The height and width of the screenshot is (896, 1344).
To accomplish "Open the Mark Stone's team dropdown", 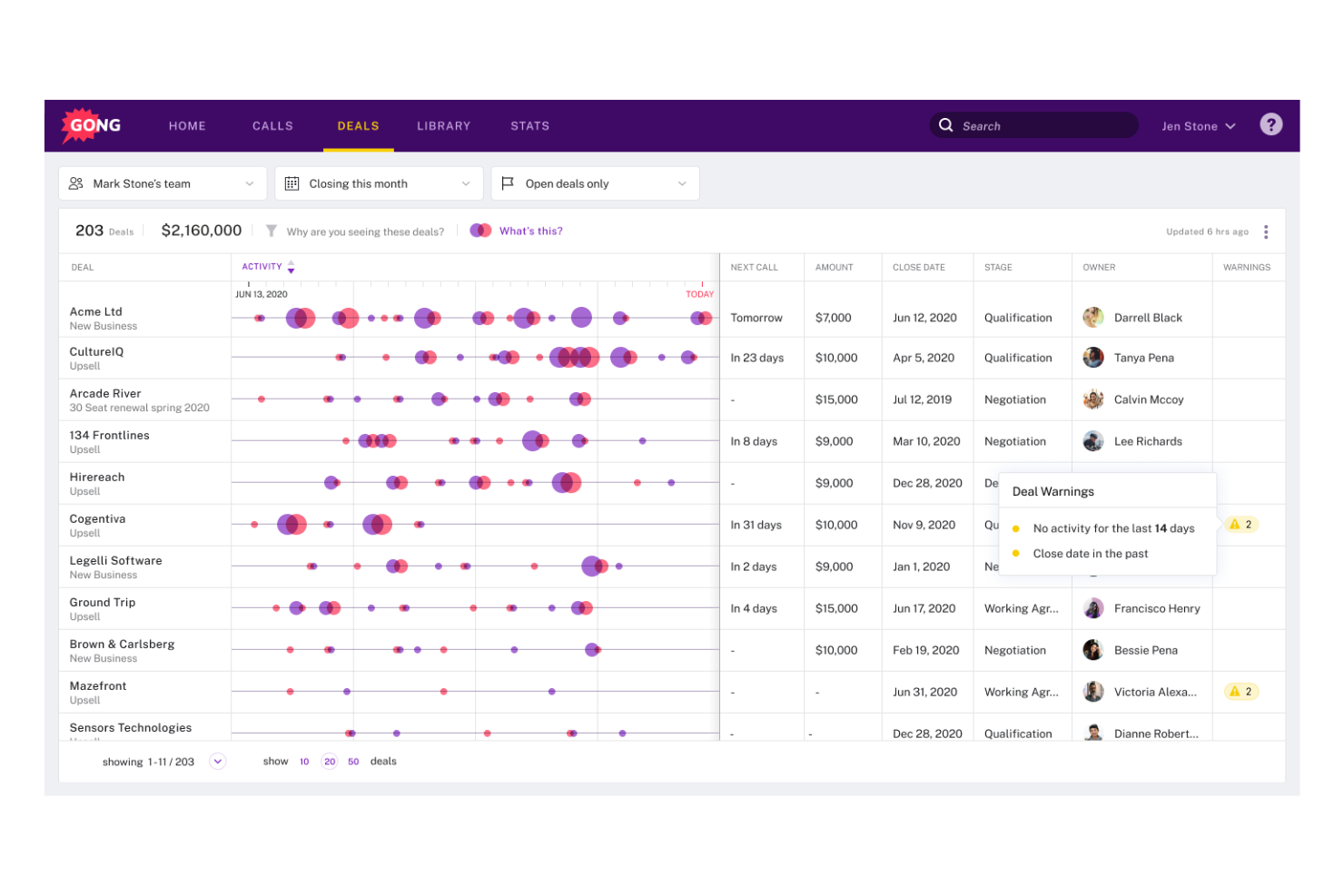I will coord(252,182).
